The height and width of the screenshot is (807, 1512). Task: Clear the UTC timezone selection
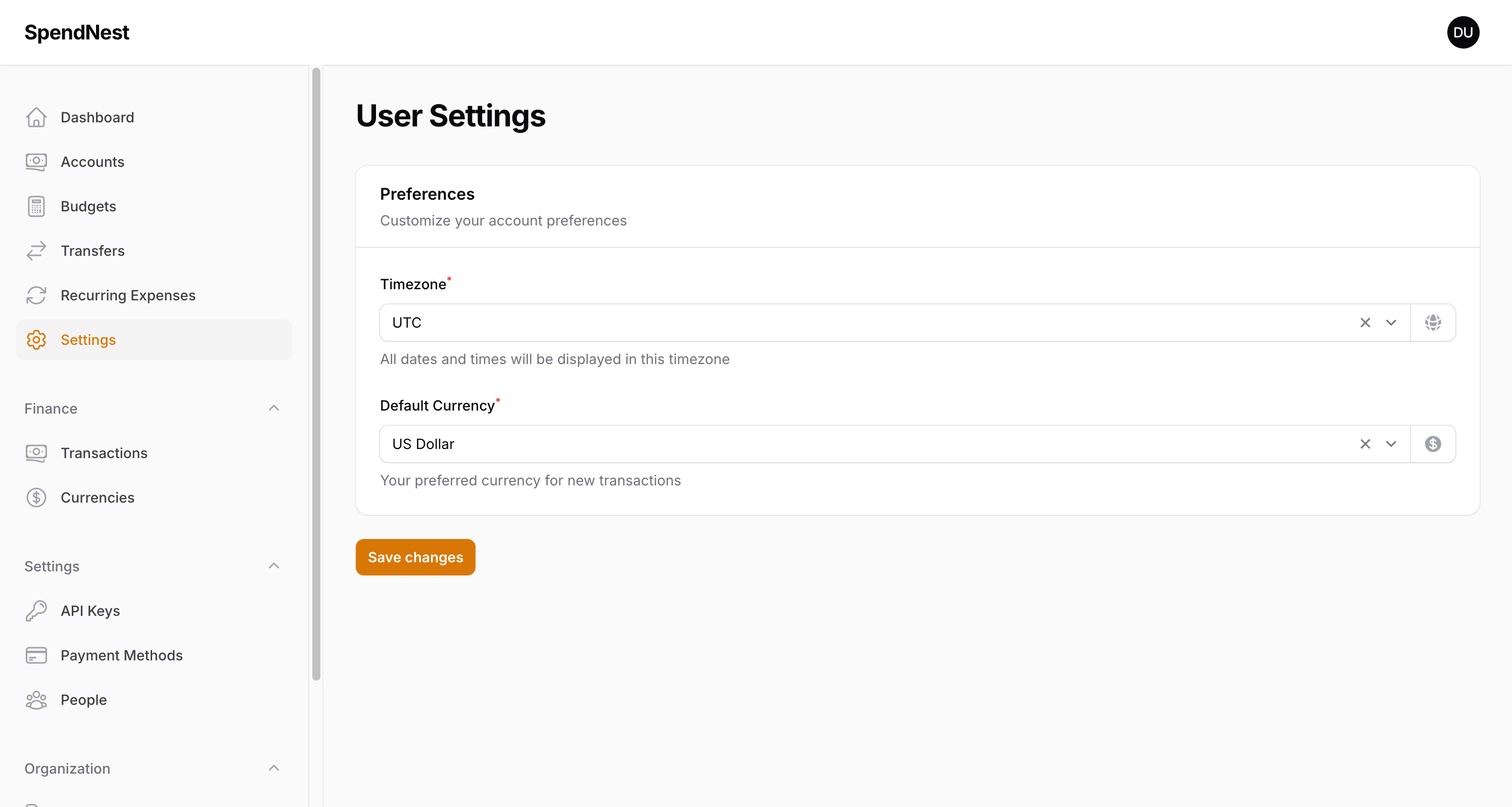point(1365,323)
